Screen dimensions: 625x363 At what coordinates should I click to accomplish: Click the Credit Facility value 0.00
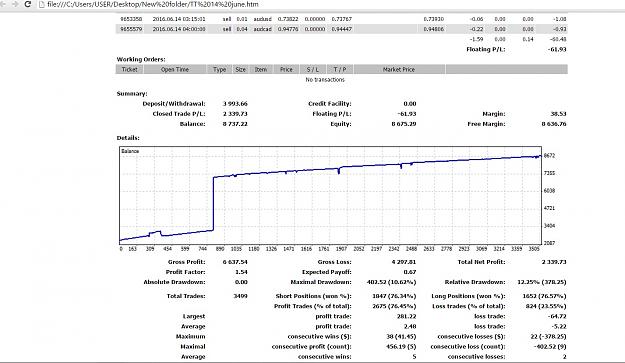[x=410, y=104]
